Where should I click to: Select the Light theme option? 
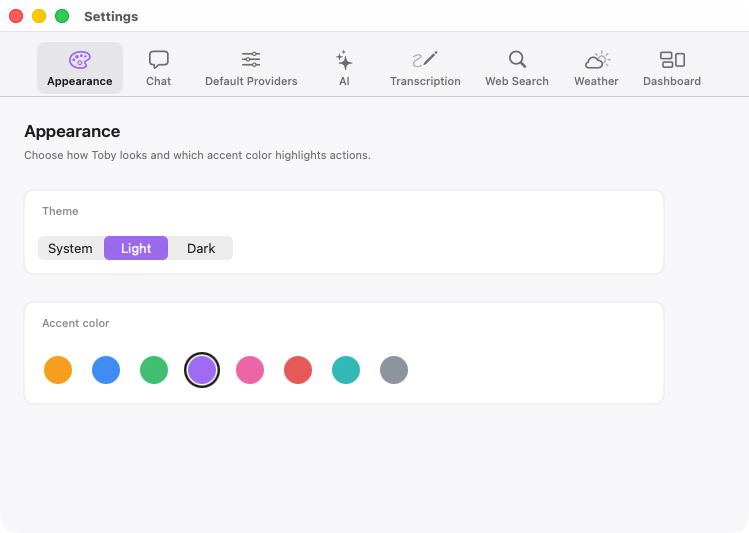136,248
